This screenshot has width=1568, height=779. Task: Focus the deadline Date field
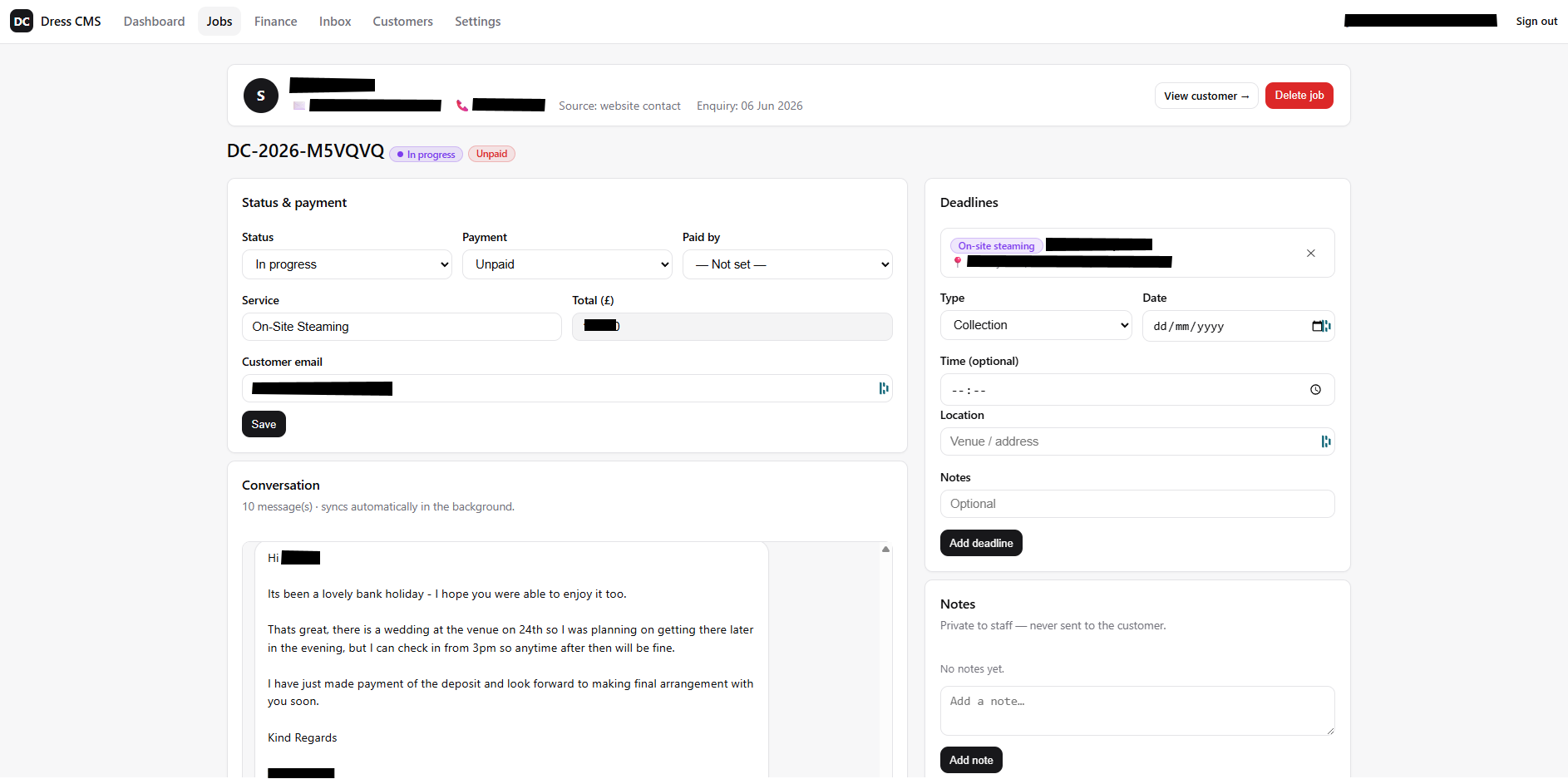[1239, 326]
